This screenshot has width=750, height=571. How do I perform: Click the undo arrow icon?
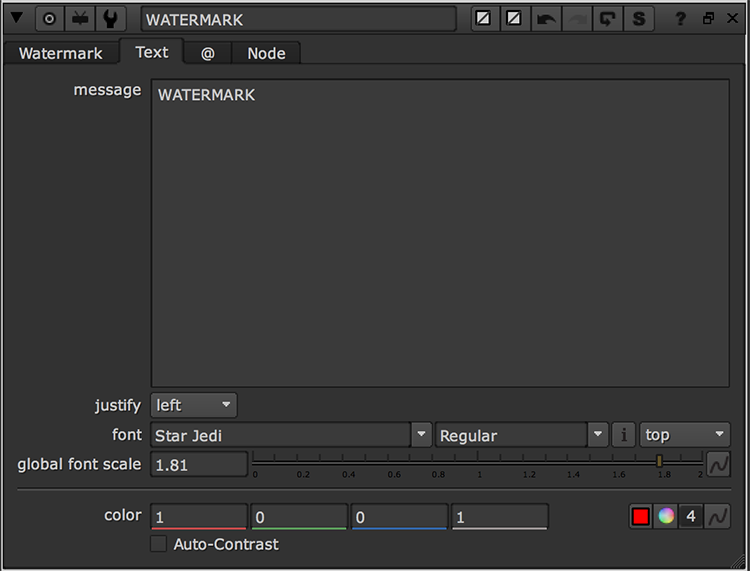point(547,19)
